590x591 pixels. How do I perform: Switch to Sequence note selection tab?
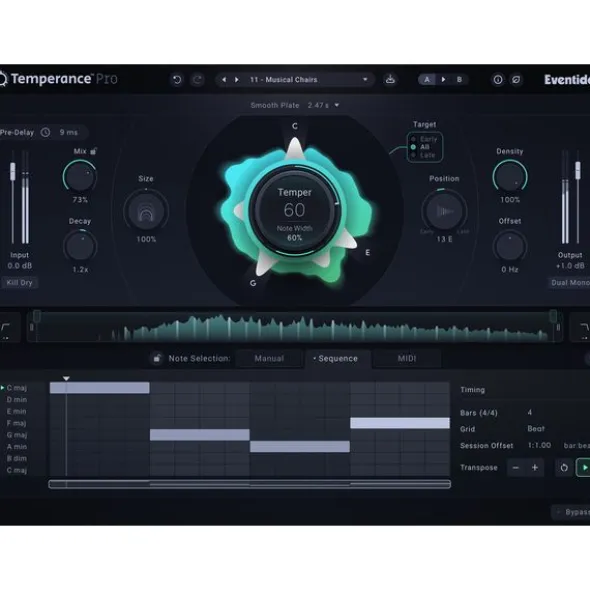pyautogui.click(x=338, y=358)
